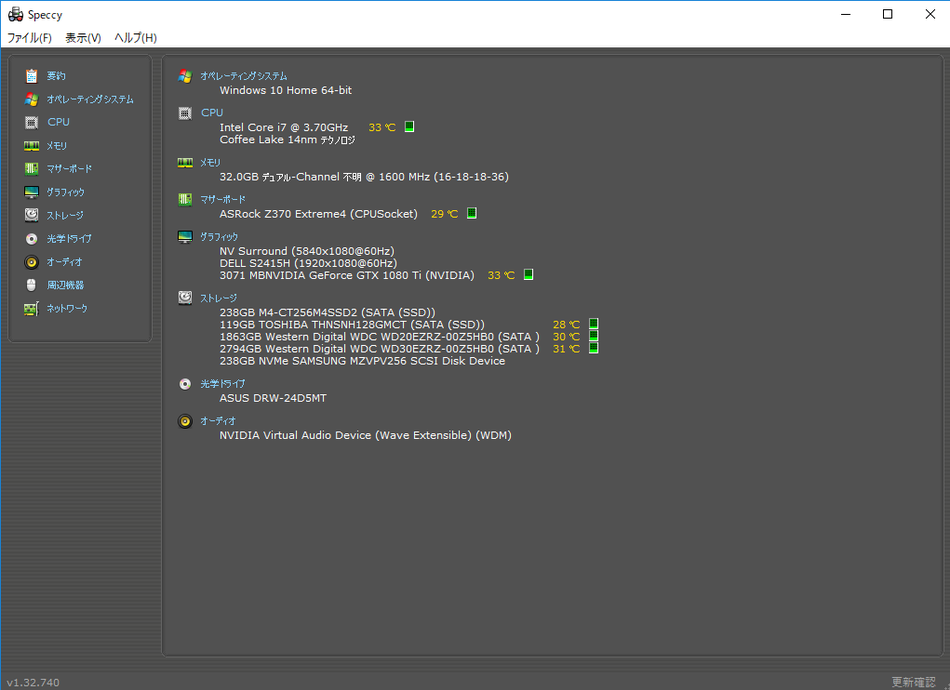
Task: Select マザーボード in the sidebar
Action: pos(70,168)
